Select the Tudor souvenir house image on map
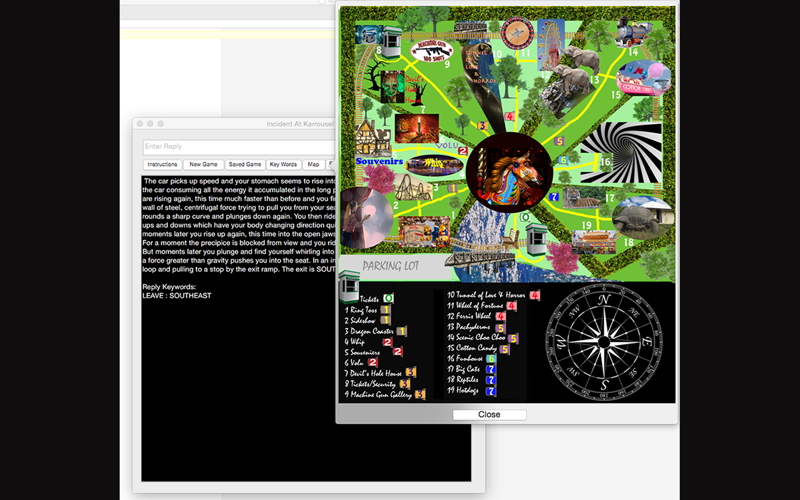The image size is (800, 500). pos(373,138)
